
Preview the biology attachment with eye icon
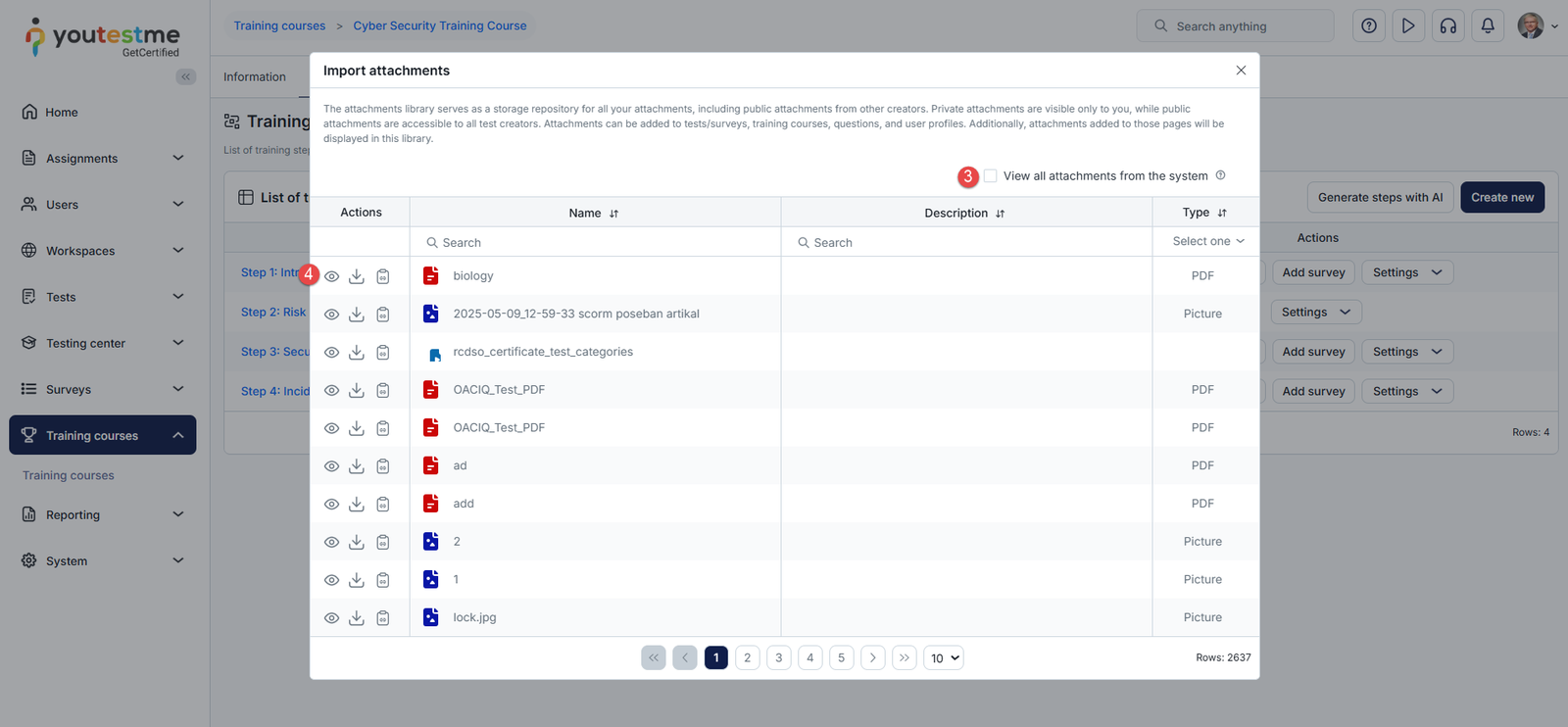tap(332, 276)
